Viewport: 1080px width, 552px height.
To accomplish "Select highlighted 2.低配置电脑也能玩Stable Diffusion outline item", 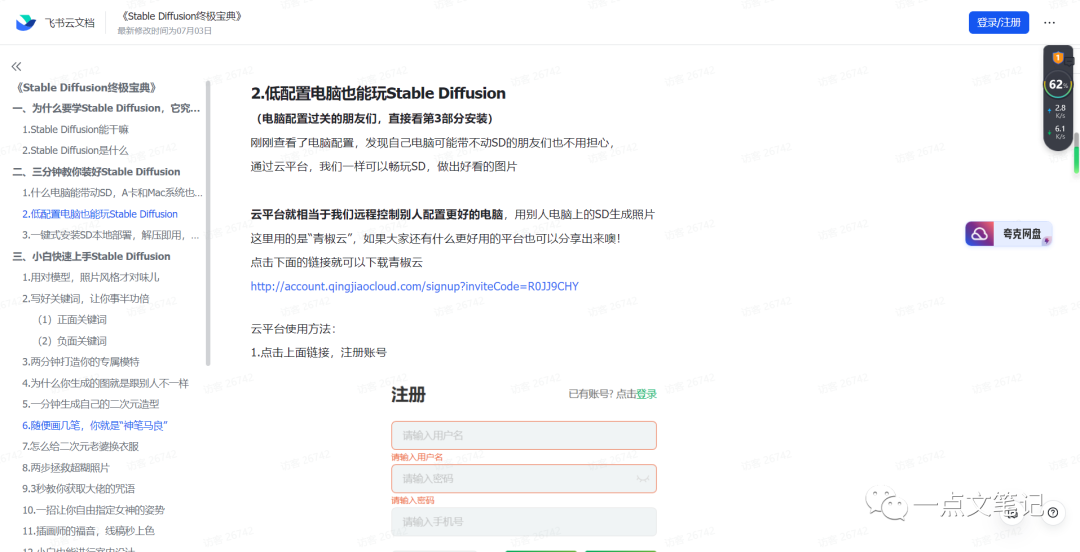I will pyautogui.click(x=100, y=214).
